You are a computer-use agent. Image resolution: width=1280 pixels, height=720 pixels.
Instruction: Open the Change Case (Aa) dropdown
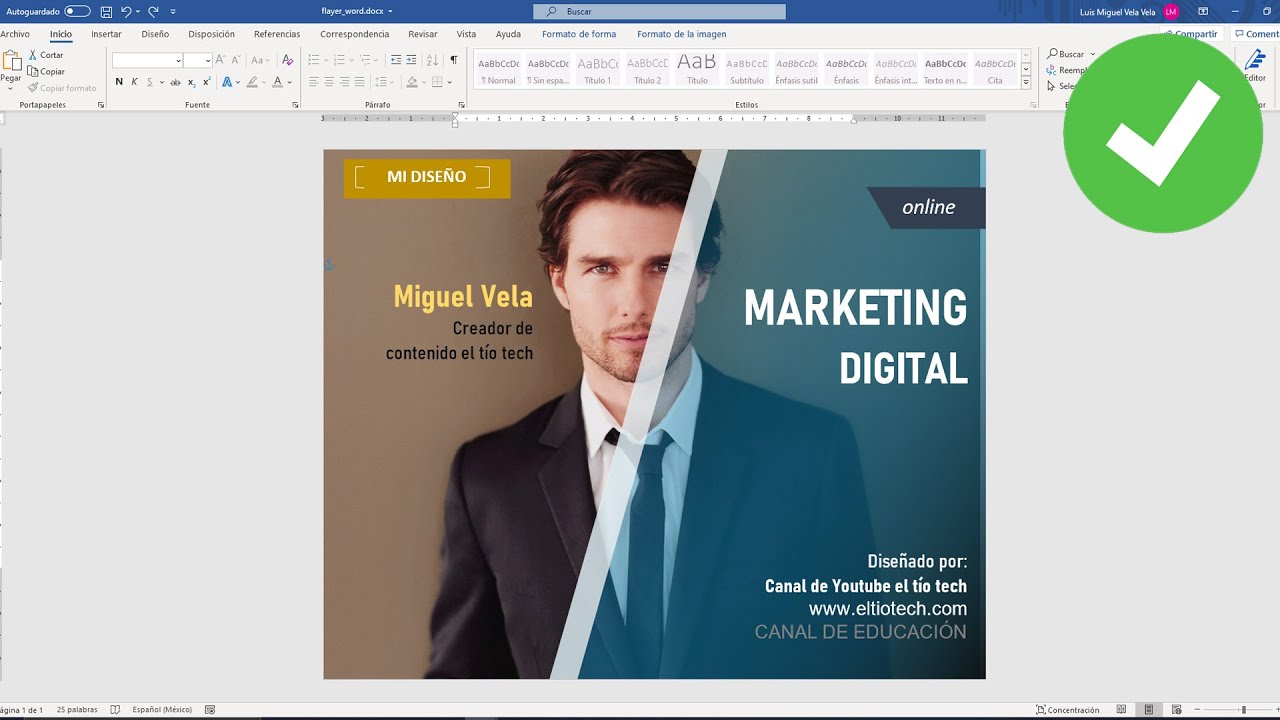(x=260, y=60)
